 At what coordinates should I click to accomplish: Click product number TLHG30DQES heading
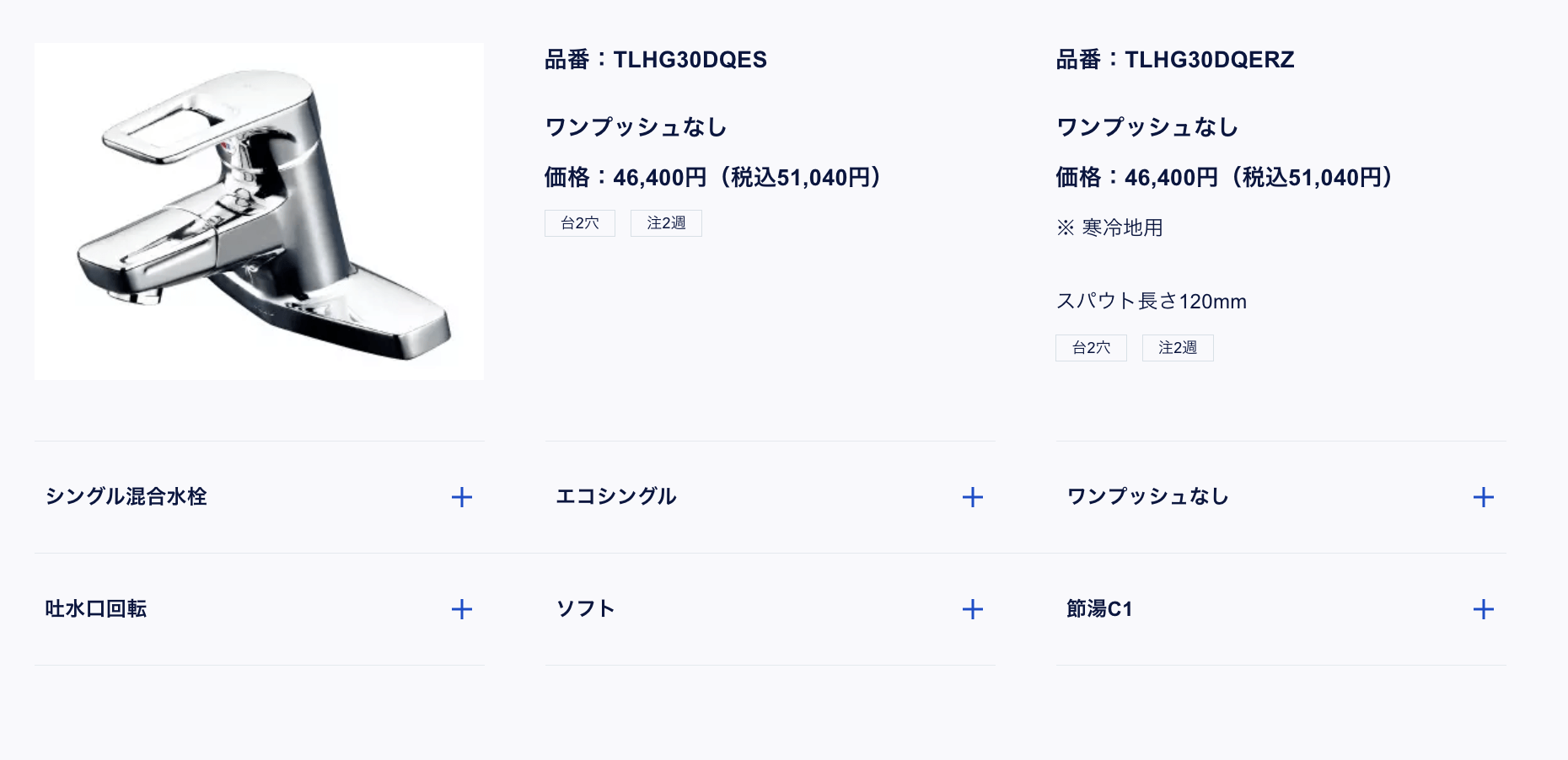pyautogui.click(x=656, y=60)
